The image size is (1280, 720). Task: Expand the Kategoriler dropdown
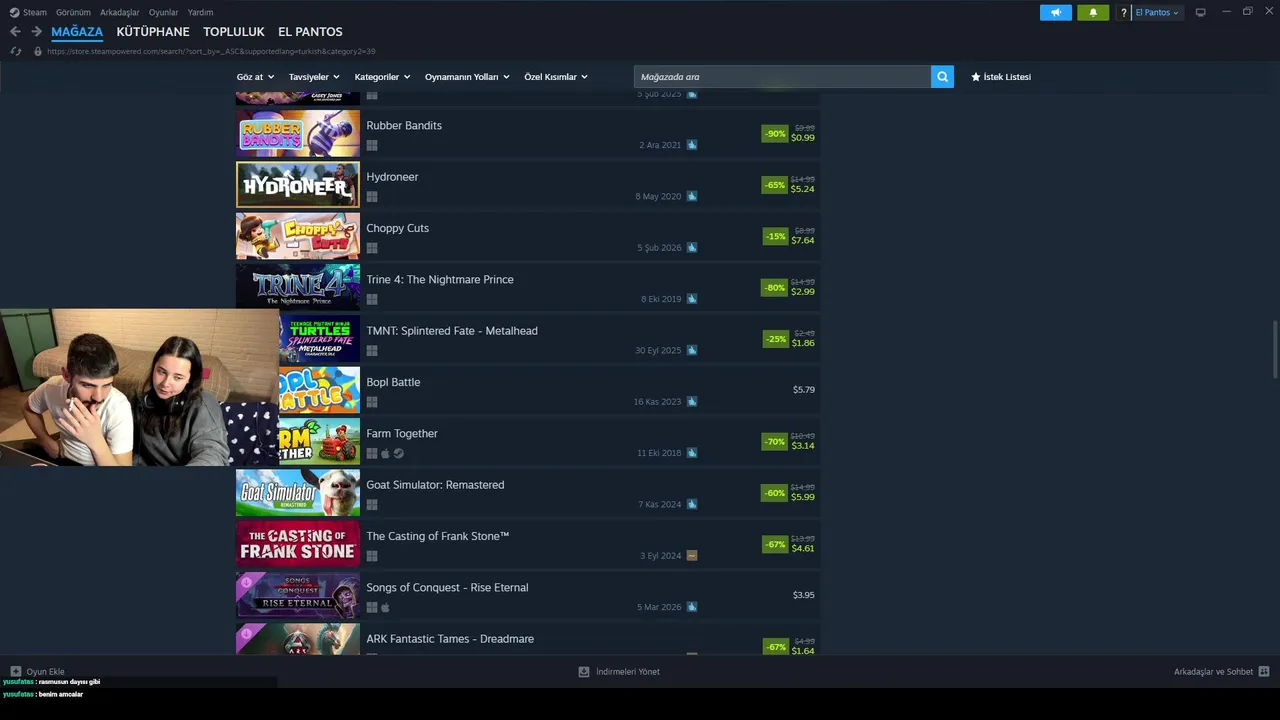click(382, 77)
